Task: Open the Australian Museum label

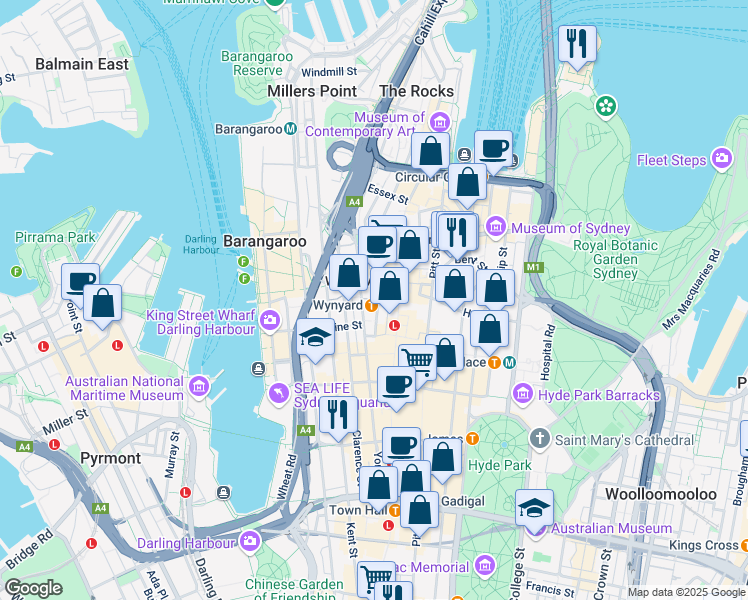Action: tap(612, 528)
